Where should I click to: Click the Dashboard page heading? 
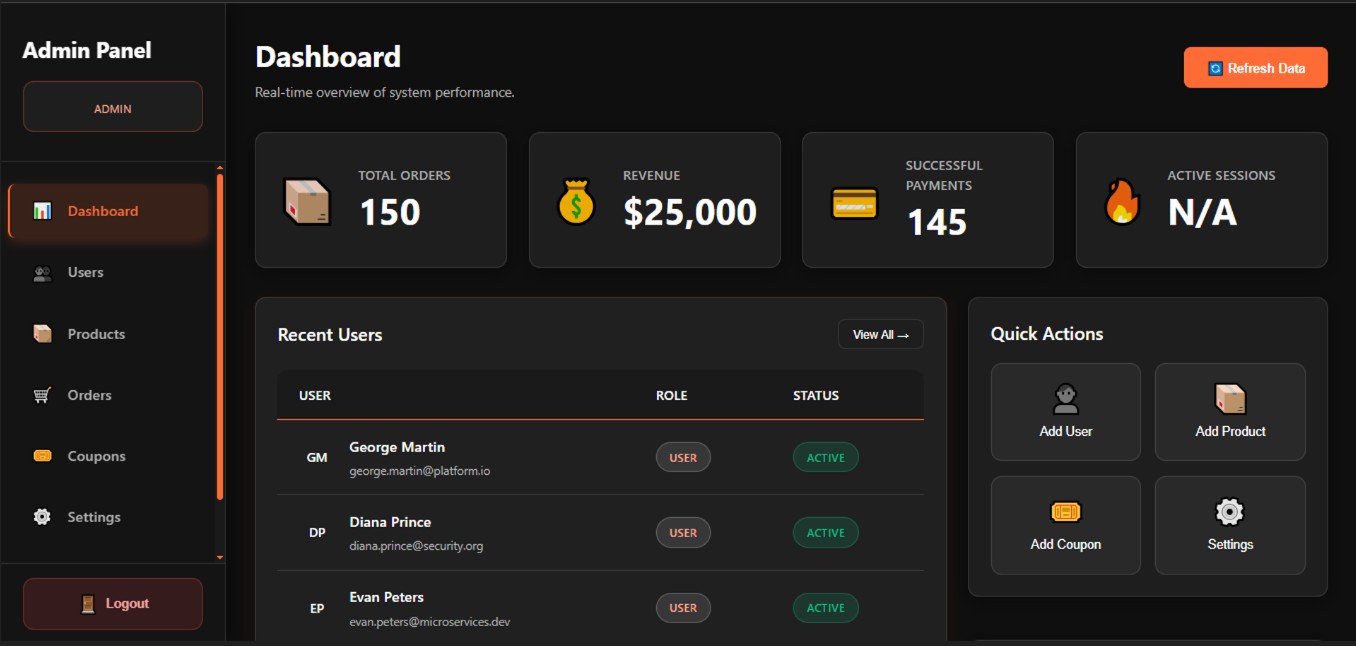[328, 57]
